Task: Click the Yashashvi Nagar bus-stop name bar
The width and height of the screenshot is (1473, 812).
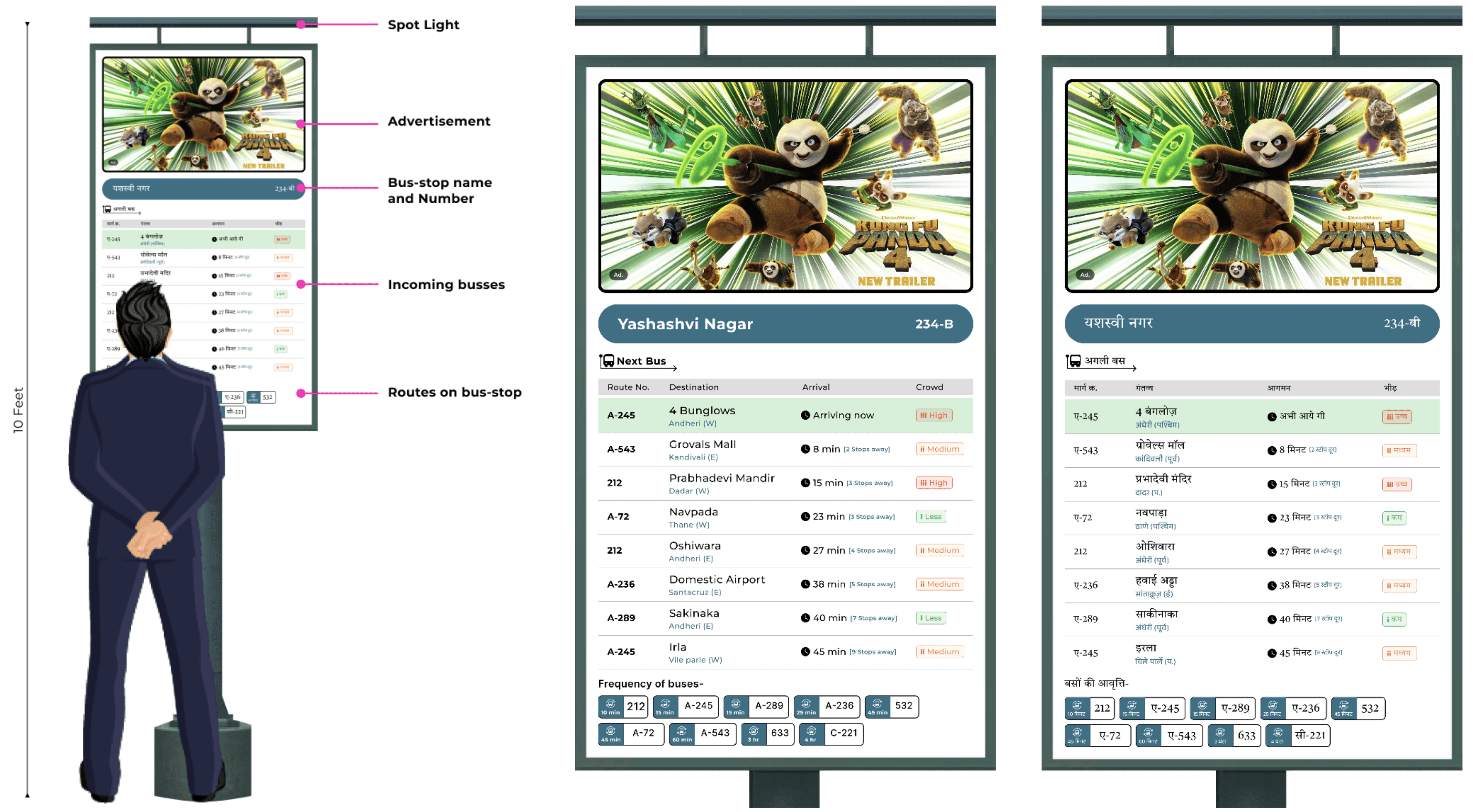Action: click(x=784, y=324)
